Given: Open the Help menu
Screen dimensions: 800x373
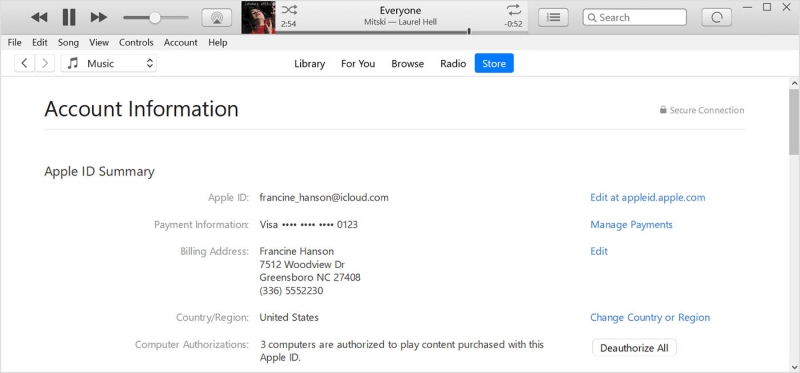Looking at the screenshot, I should coord(217,43).
